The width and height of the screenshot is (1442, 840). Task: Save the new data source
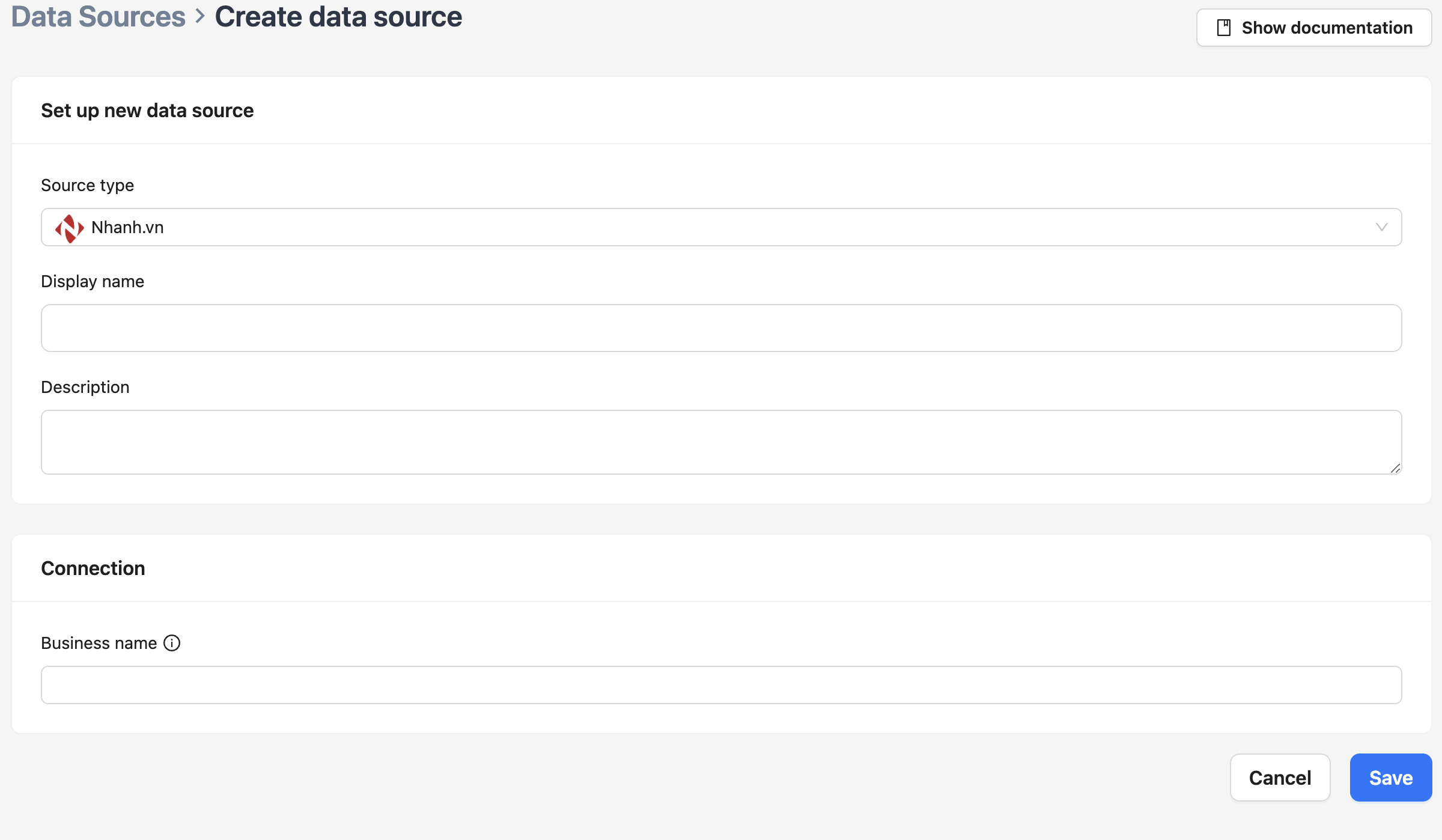(x=1390, y=778)
